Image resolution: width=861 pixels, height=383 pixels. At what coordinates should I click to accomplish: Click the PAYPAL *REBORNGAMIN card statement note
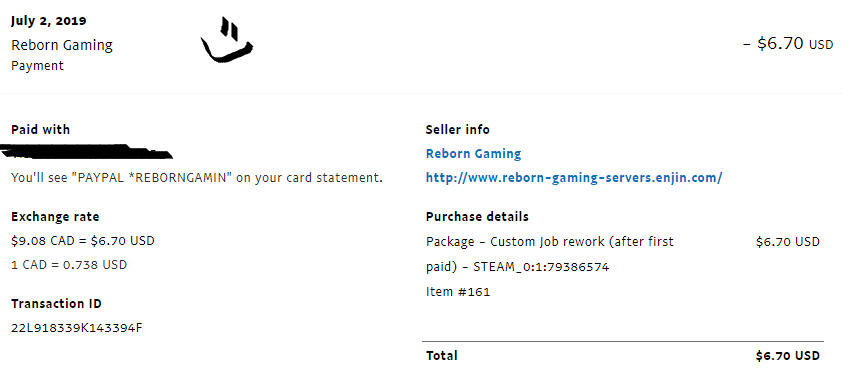pos(197,178)
